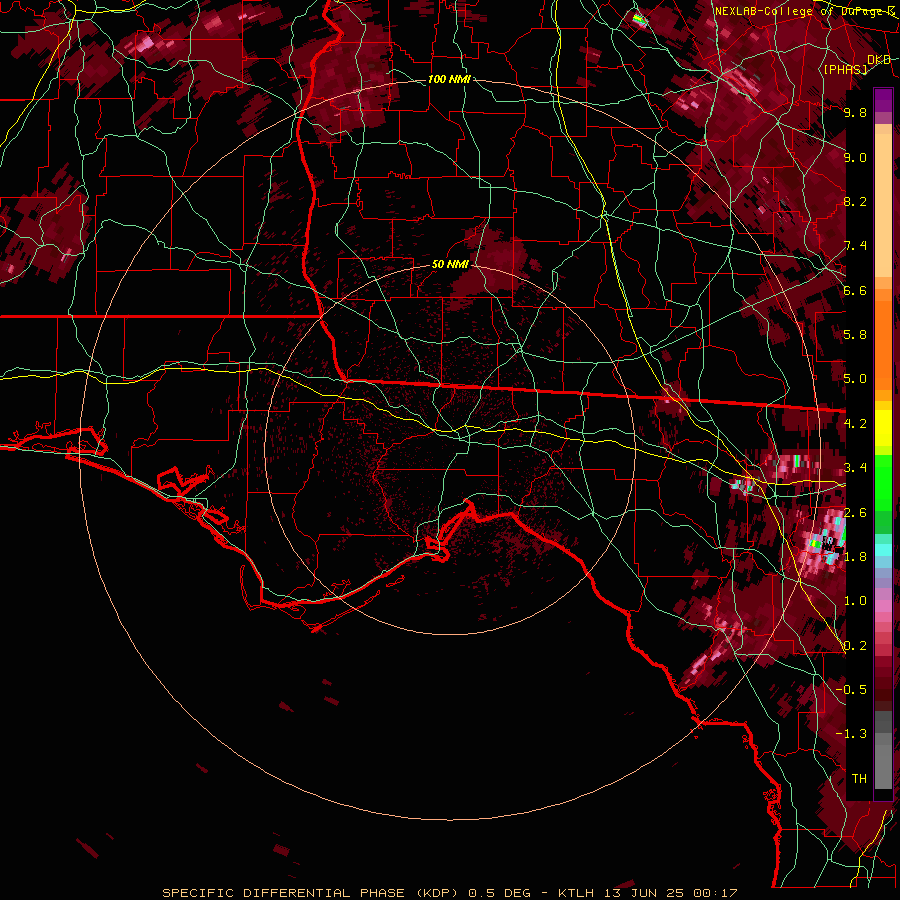
Task: Select the bright green segment of the color bar
Action: point(883,482)
